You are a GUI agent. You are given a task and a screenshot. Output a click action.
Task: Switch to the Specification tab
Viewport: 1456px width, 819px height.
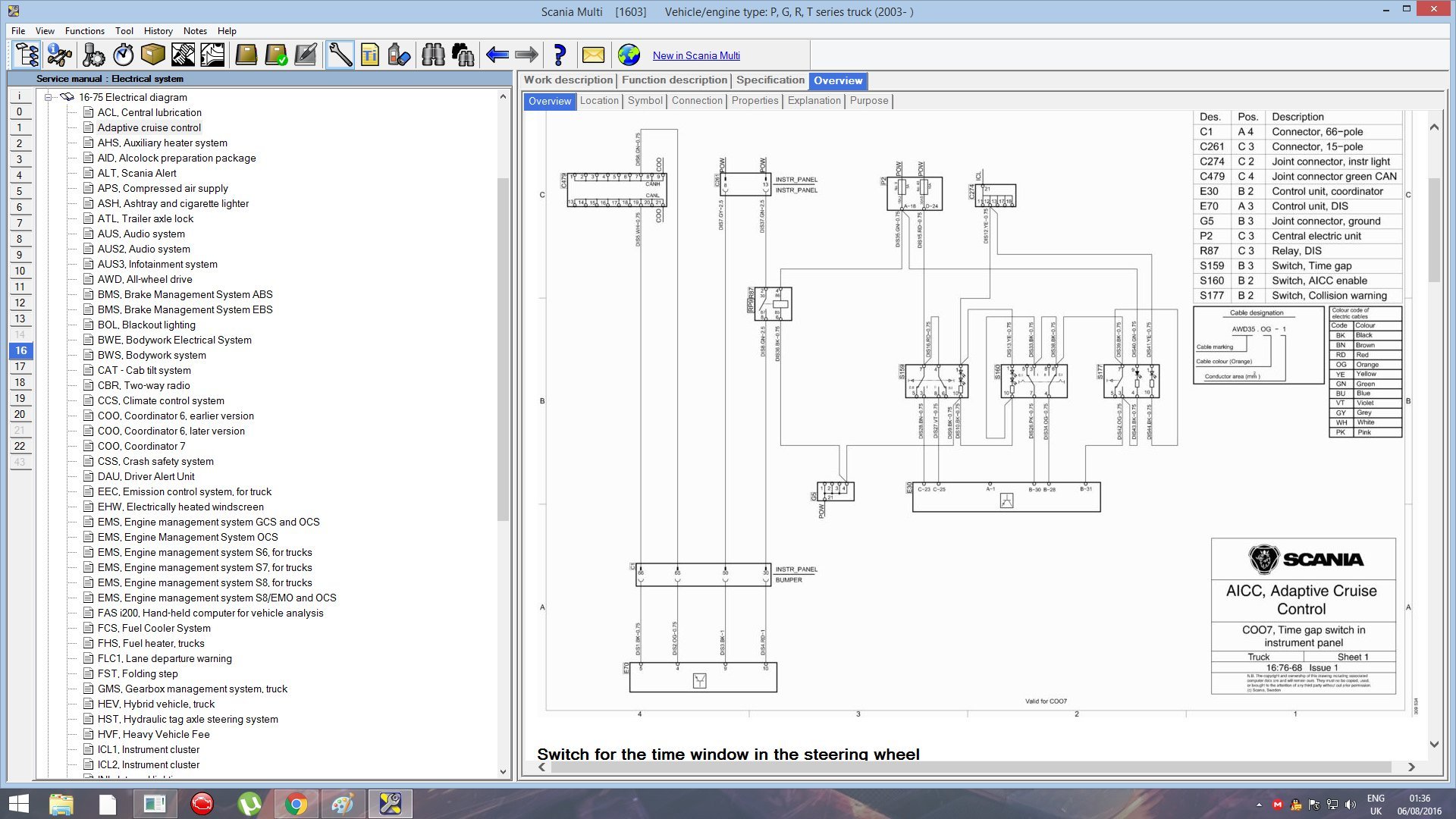[770, 80]
